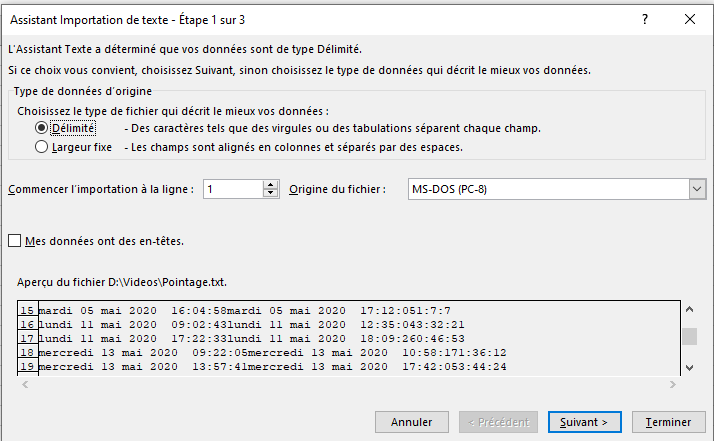This screenshot has height=441, width=714.
Task: Enable Mes données ont des en-têtes
Action: [x=14, y=240]
